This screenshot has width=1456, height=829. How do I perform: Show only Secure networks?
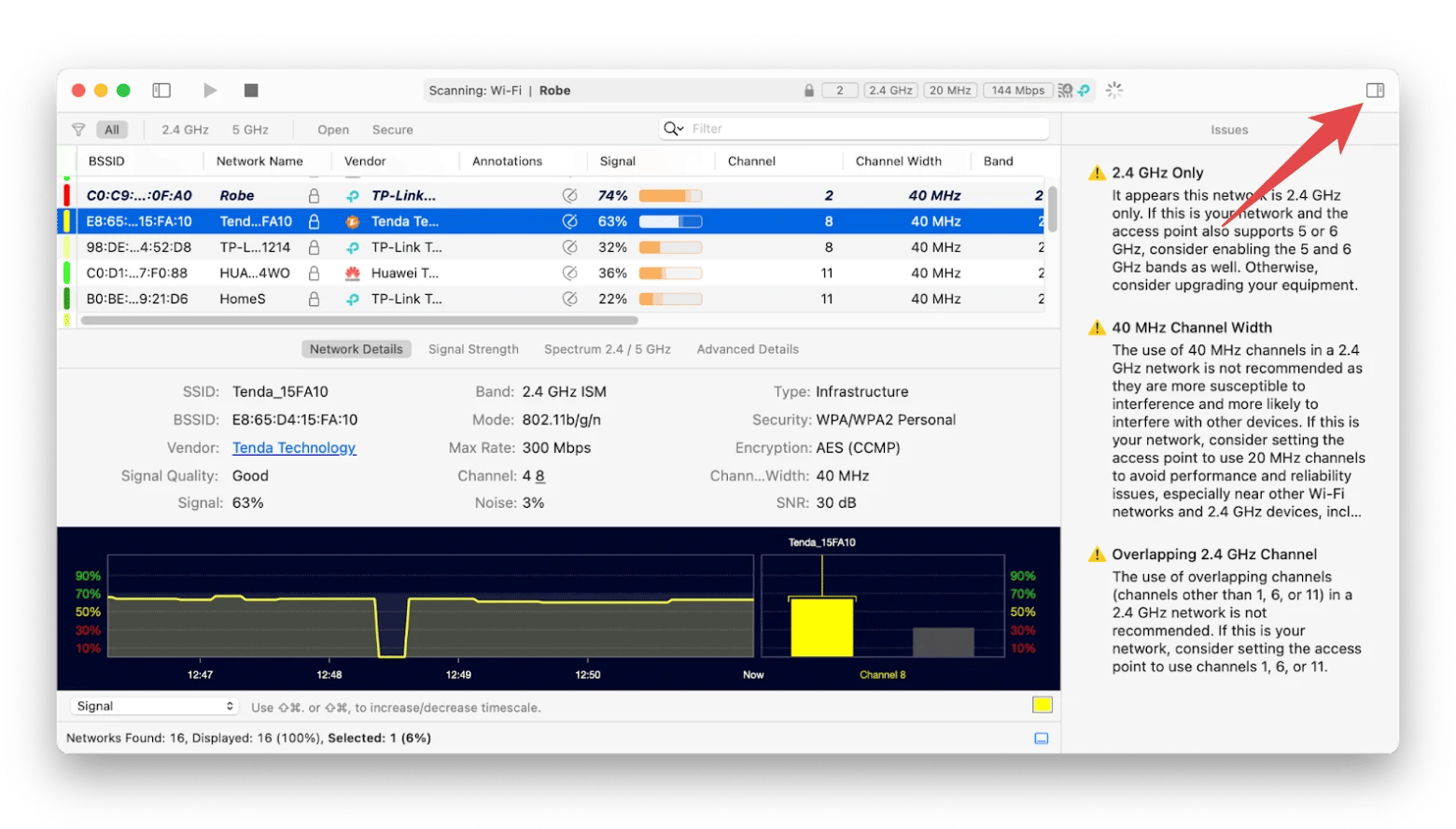[392, 130]
